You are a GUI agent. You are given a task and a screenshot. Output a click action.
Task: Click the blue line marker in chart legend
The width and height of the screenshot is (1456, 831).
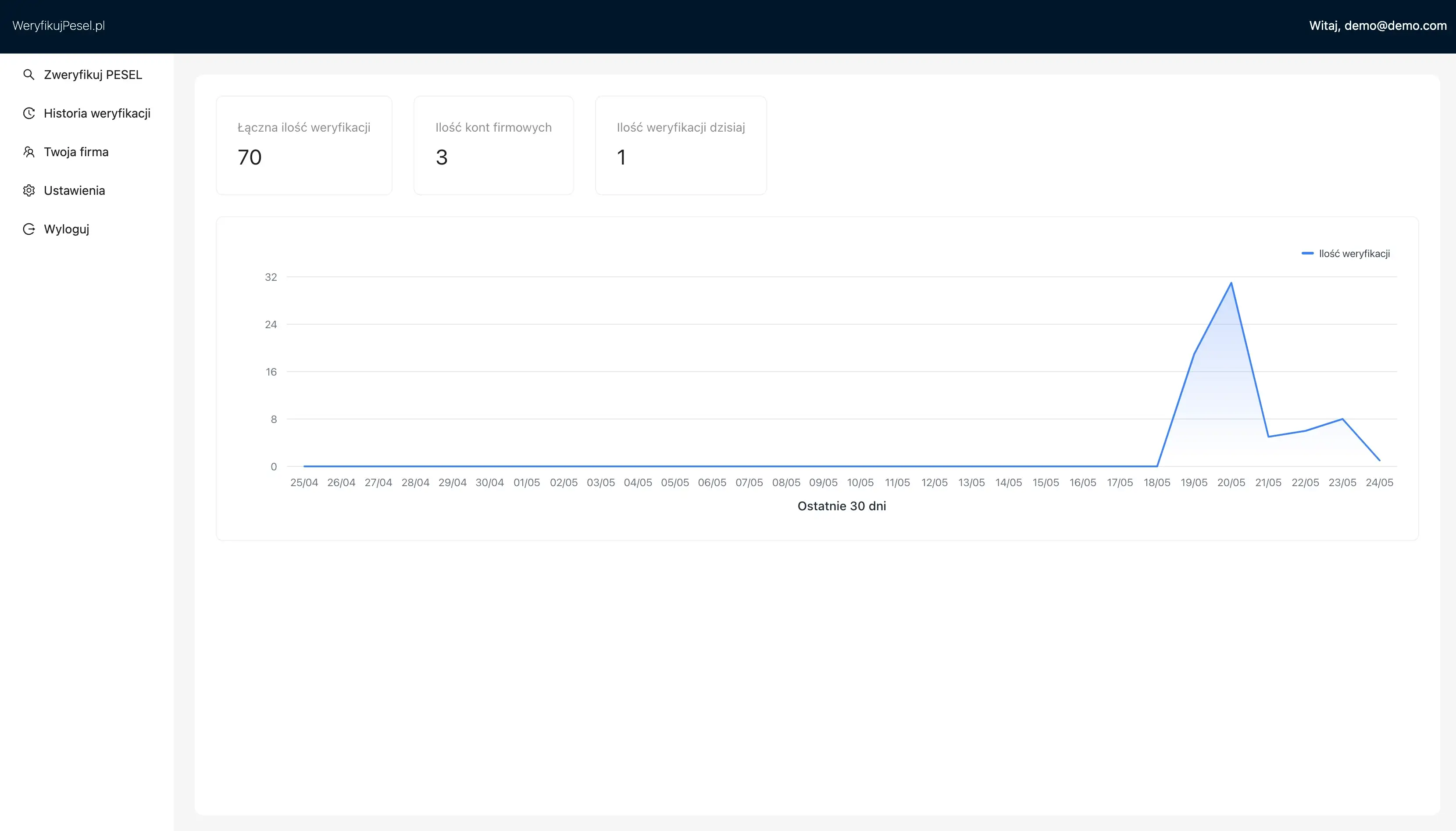pyautogui.click(x=1308, y=253)
